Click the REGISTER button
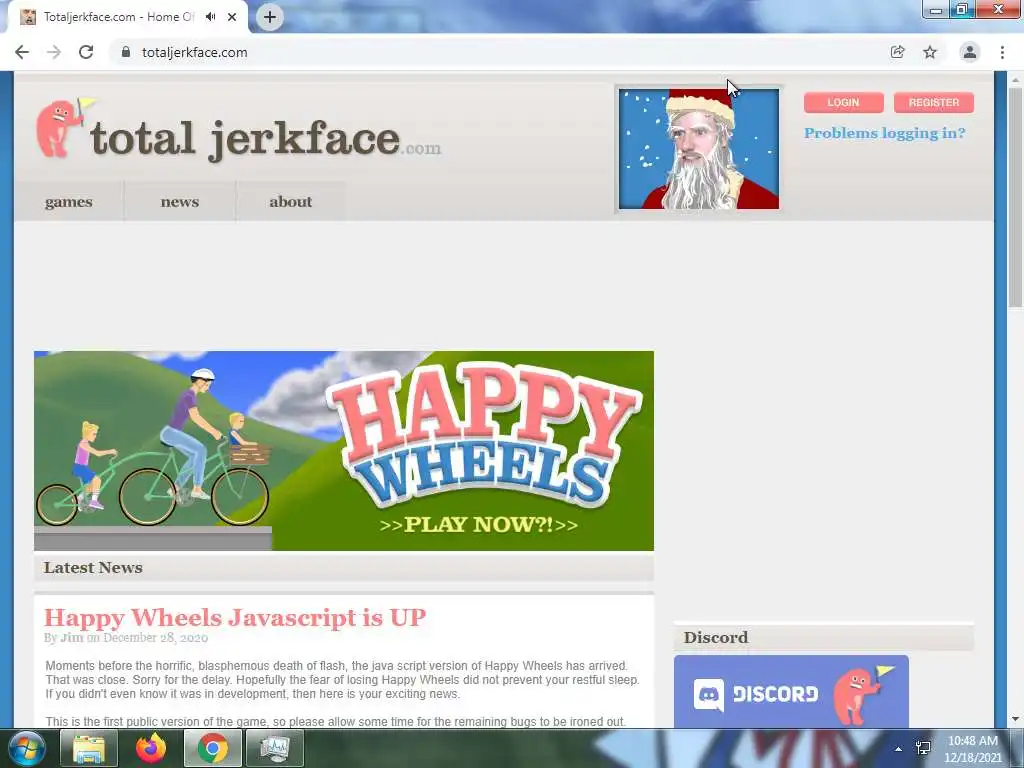 click(x=934, y=103)
